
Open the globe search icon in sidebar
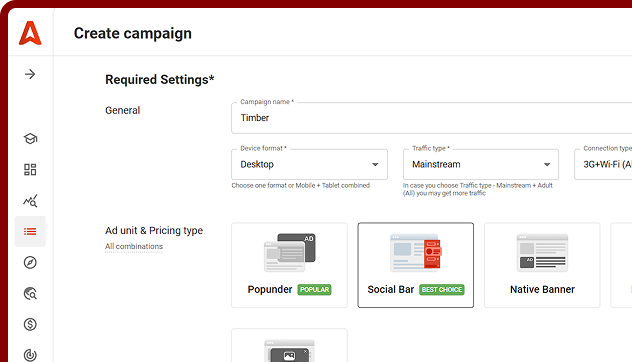30,293
